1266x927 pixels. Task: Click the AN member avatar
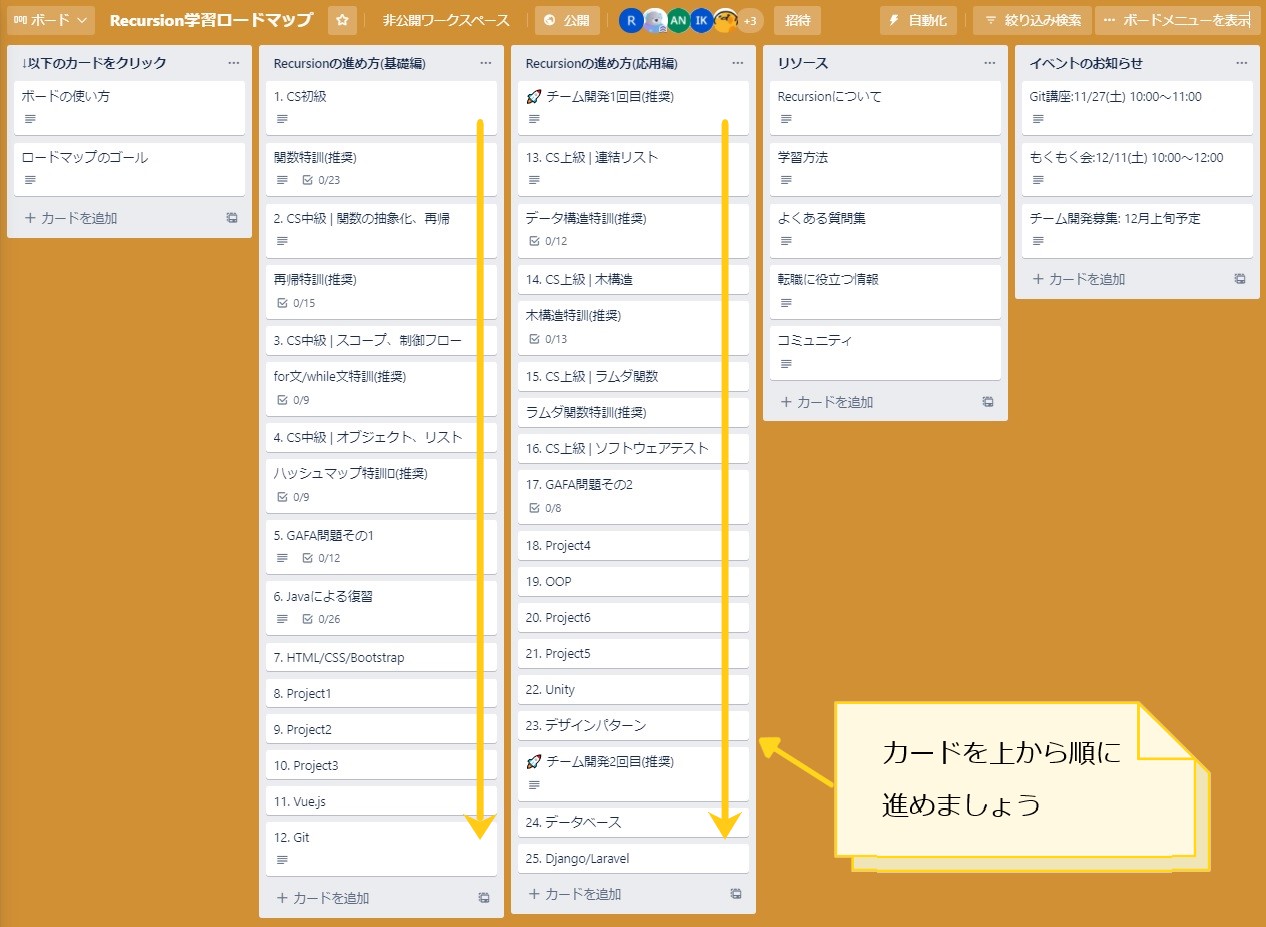(x=679, y=20)
